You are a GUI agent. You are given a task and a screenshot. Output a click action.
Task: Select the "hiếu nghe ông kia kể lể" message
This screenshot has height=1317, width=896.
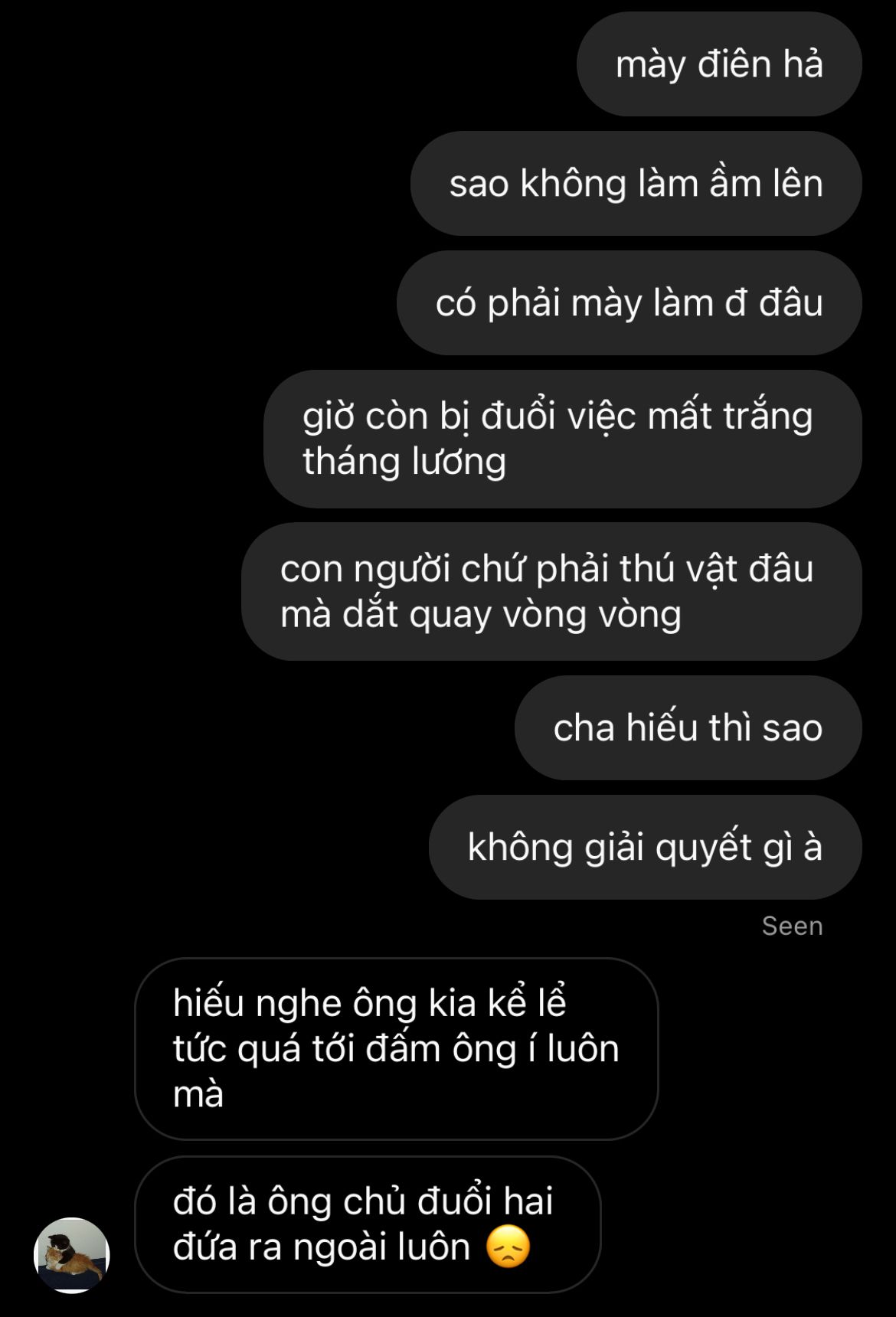coord(397,1048)
